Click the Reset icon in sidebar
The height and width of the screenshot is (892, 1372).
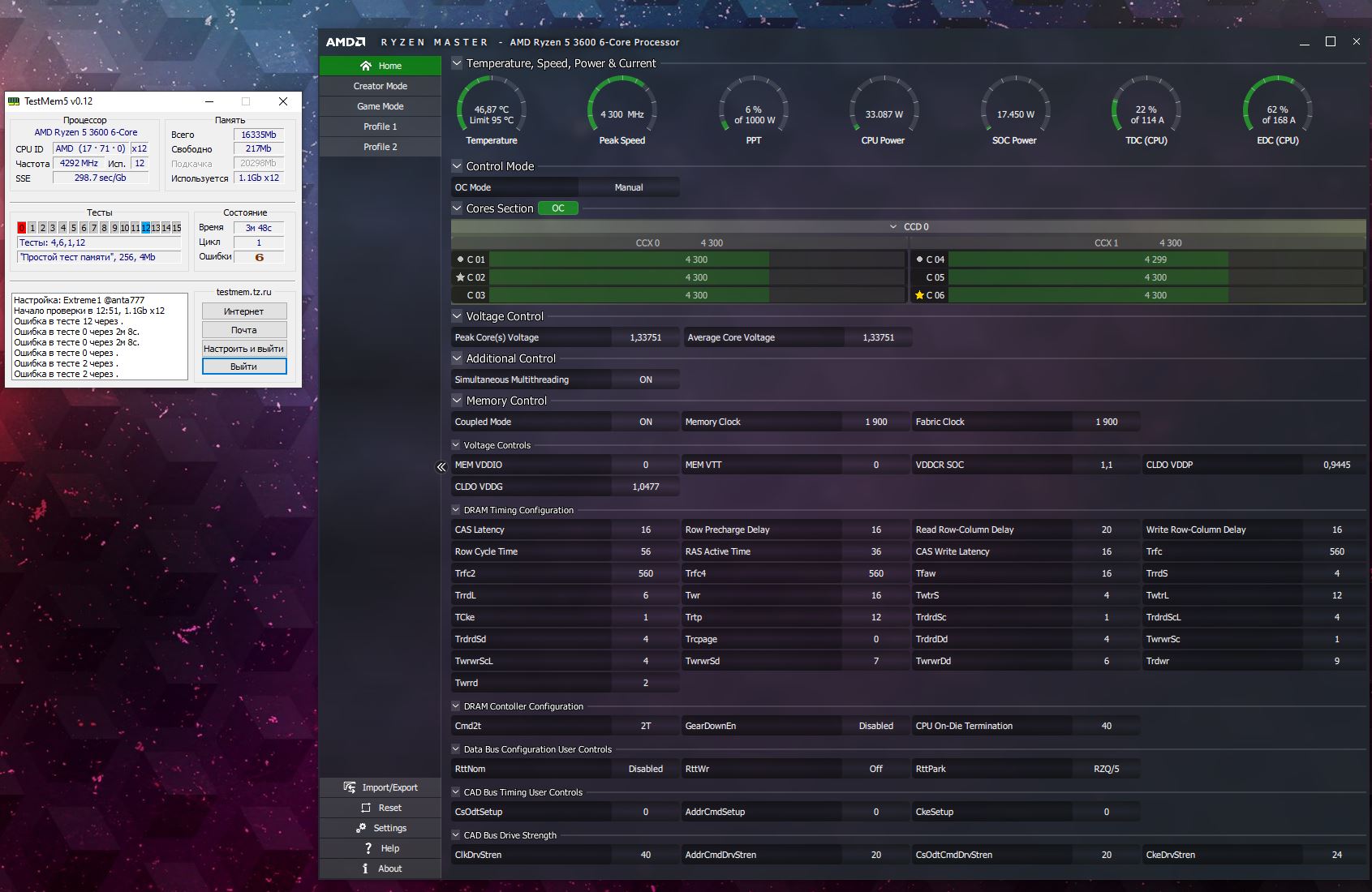coord(366,808)
